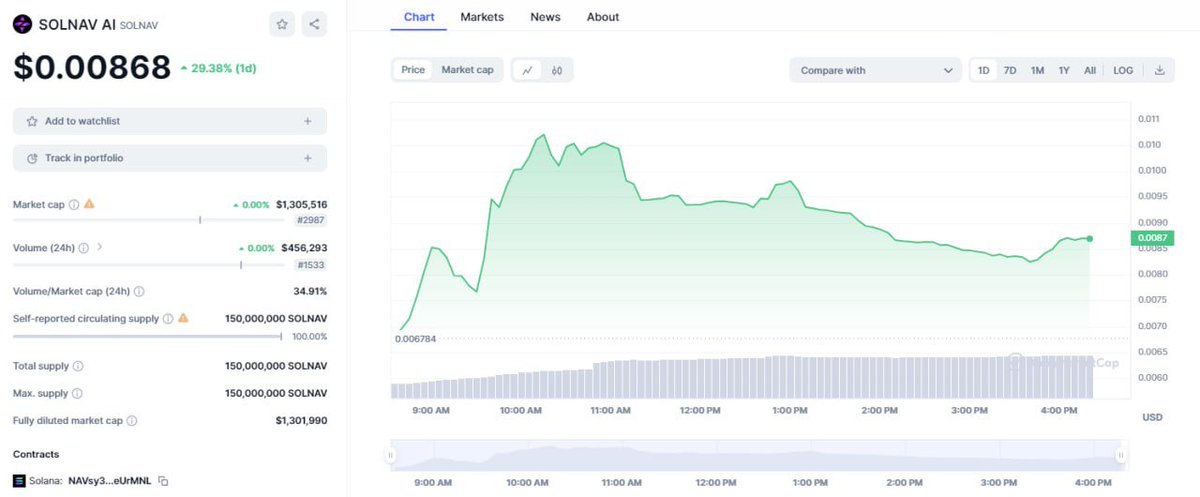Screen dimensions: 1200x497
Task: Click the chart line end-point dot
Action: click(x=1089, y=238)
